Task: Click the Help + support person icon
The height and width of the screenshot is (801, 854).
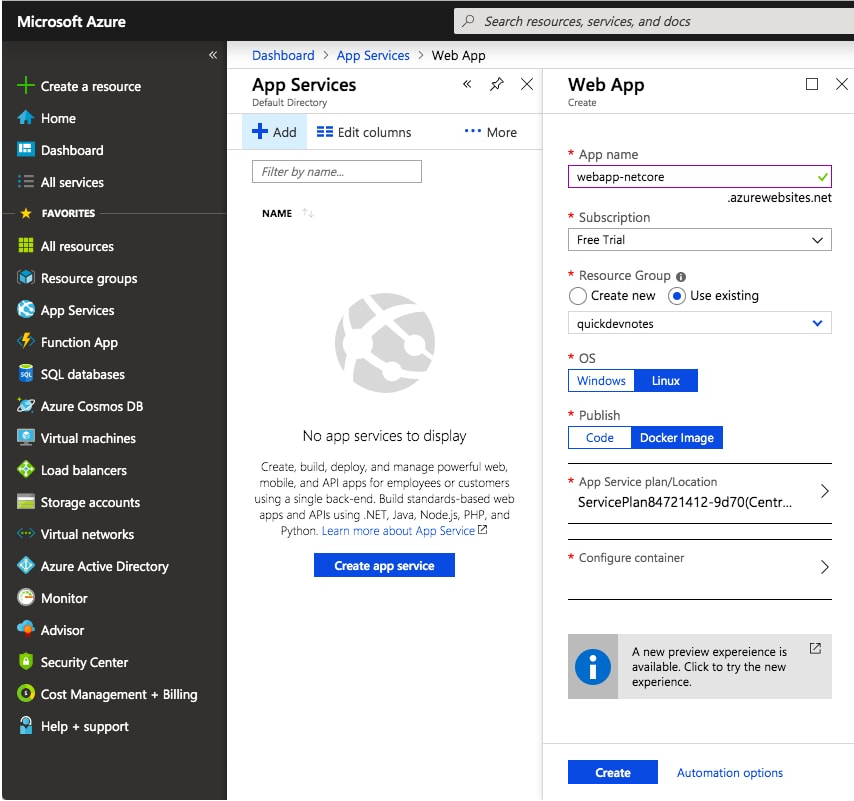Action: [26, 725]
